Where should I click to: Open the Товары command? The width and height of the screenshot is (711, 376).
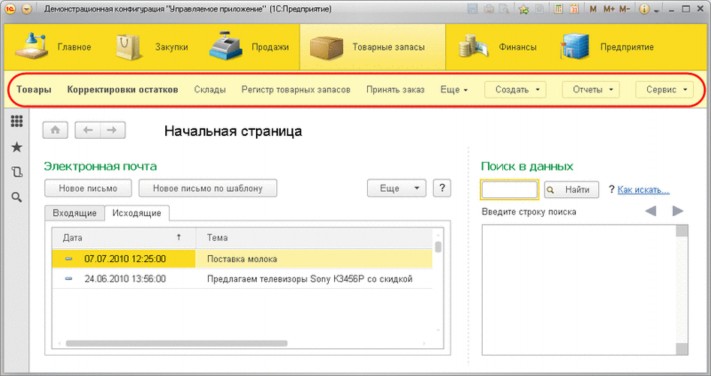point(34,90)
